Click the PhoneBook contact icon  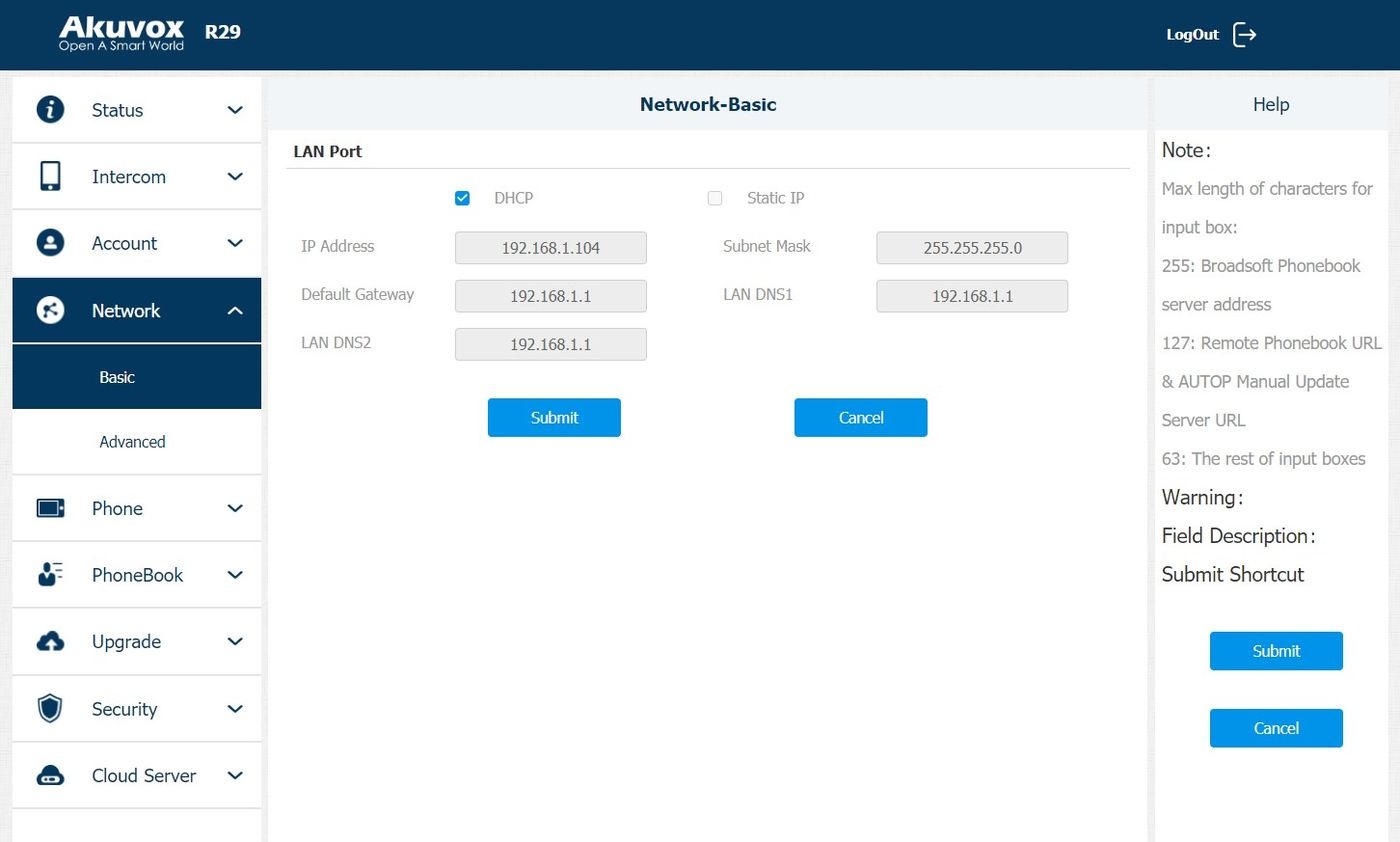[50, 575]
